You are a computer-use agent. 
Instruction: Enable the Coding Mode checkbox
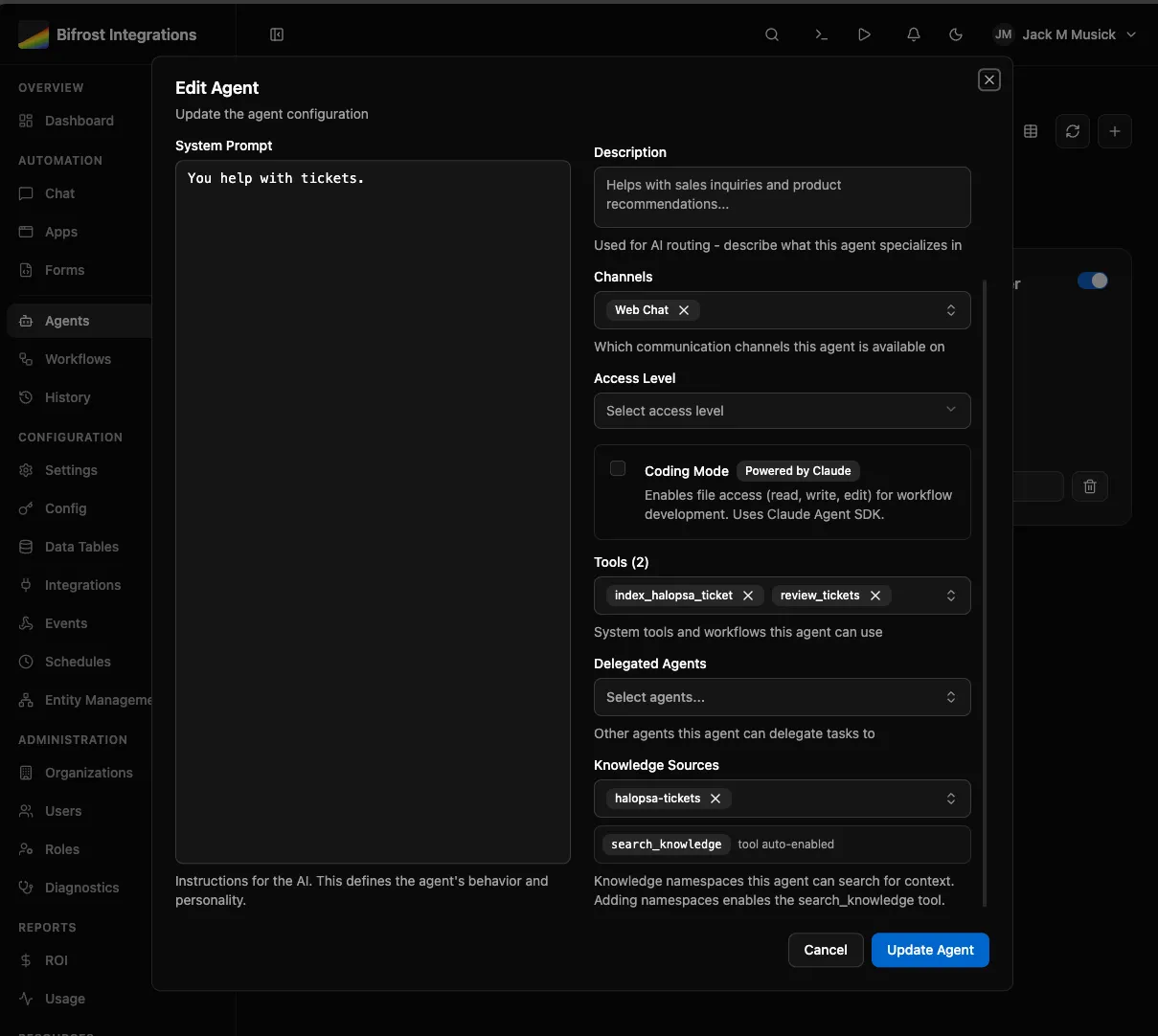tap(618, 468)
